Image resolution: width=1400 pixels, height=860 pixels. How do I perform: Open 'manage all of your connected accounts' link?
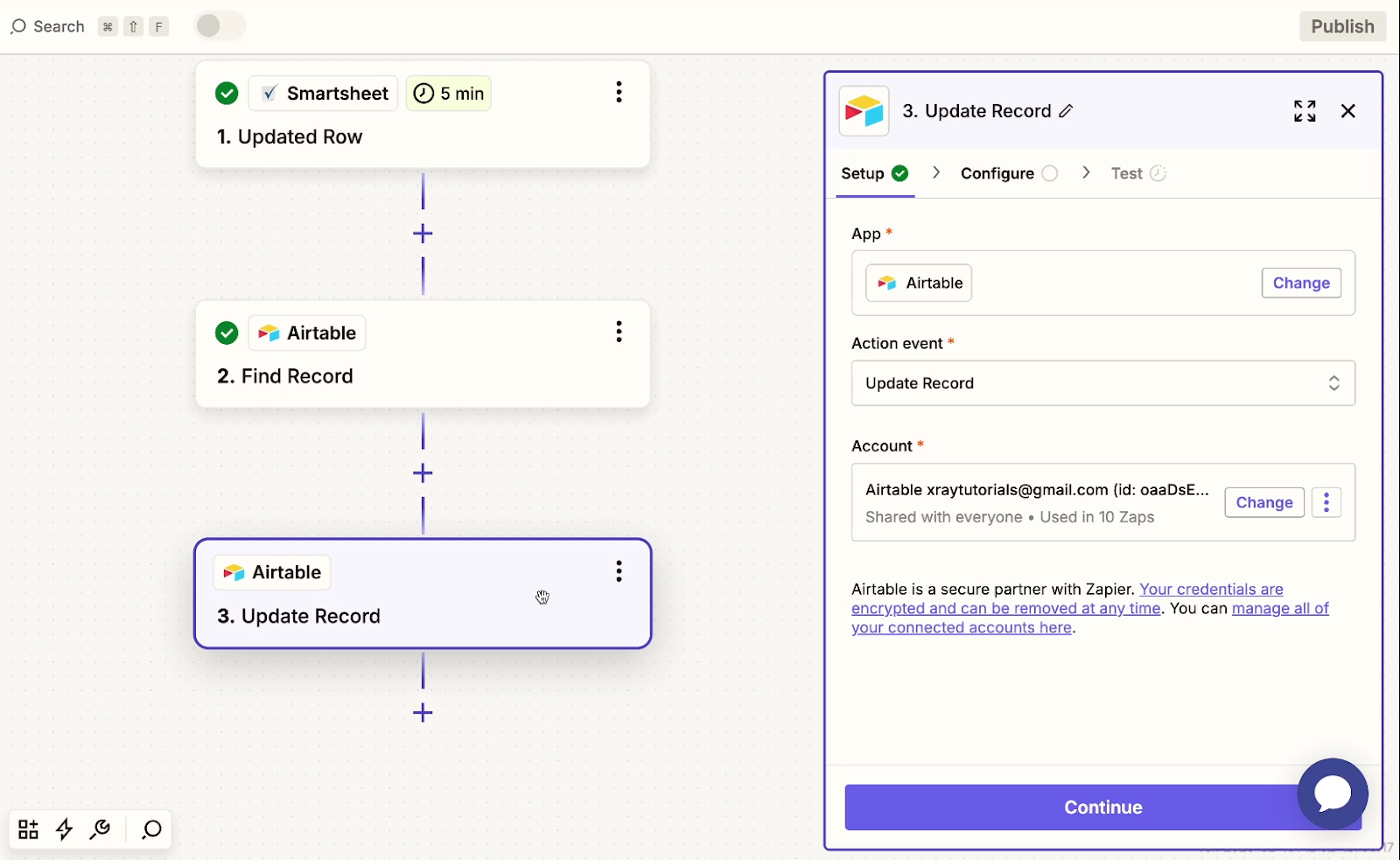click(x=1090, y=618)
